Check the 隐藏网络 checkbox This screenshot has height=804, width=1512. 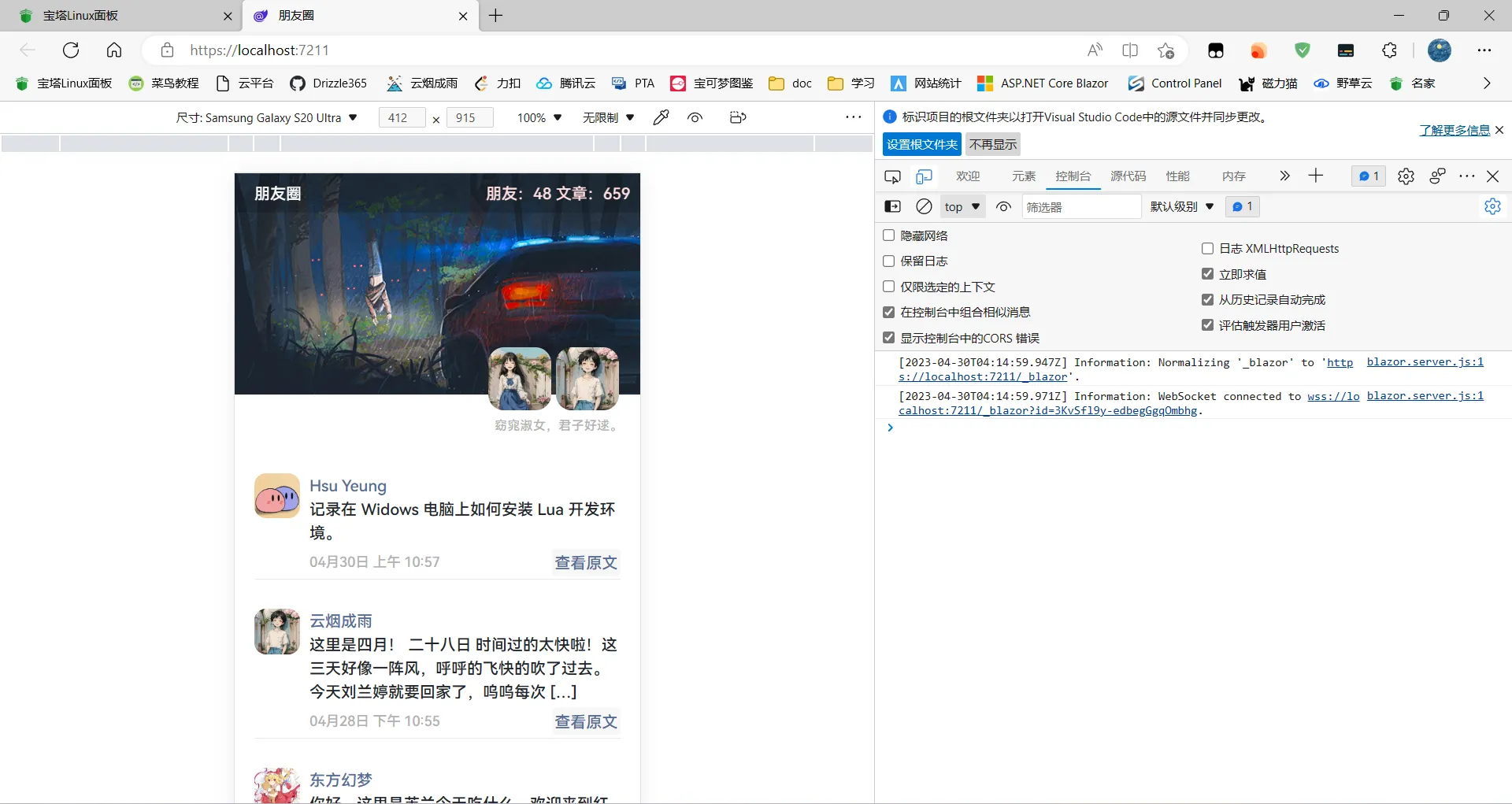coord(889,235)
